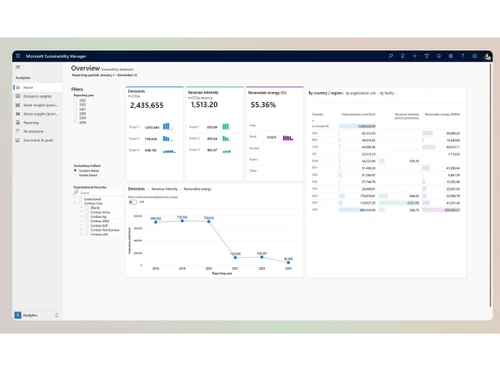Click the search magnifier in top bar
500x375 pixels.
click(391, 56)
